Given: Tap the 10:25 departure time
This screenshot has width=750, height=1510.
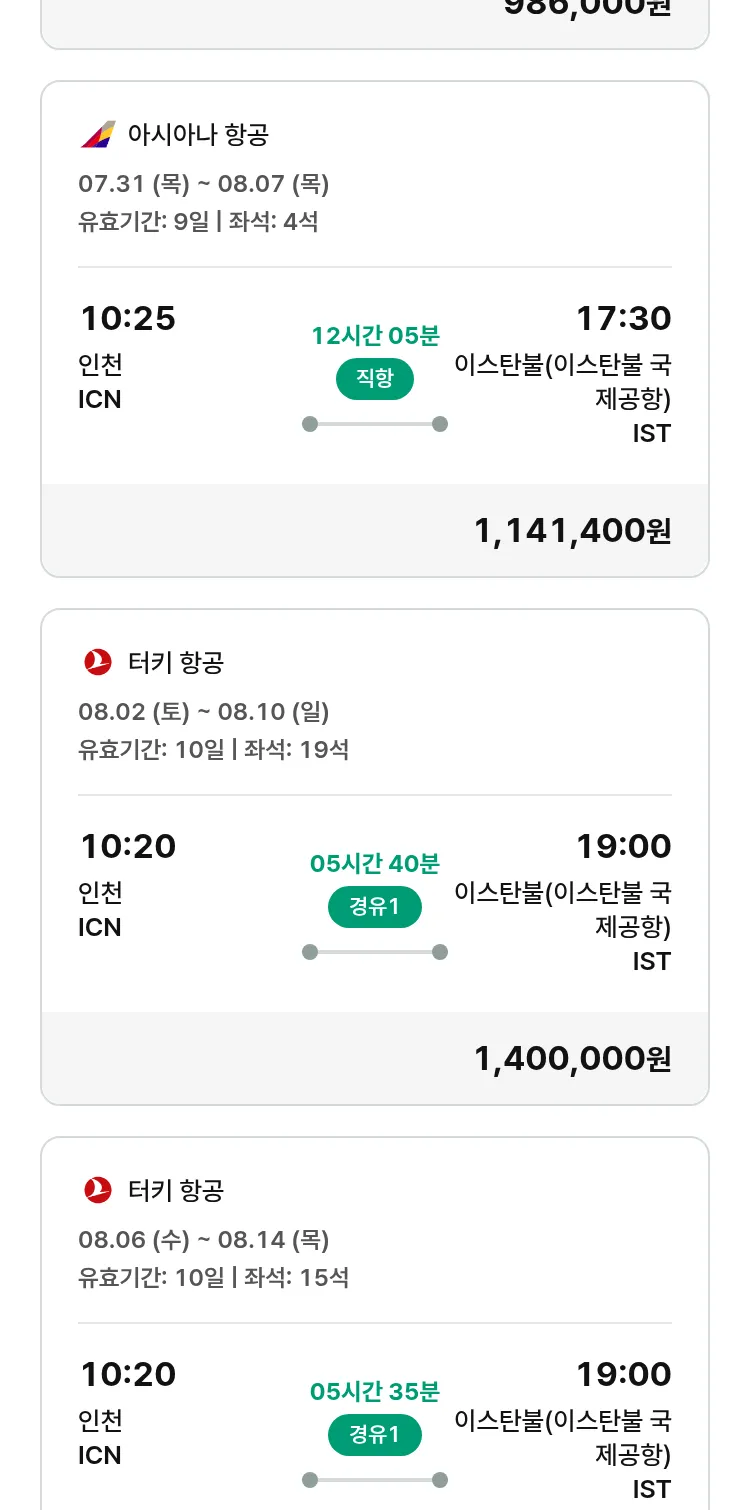Looking at the screenshot, I should [x=128, y=319].
